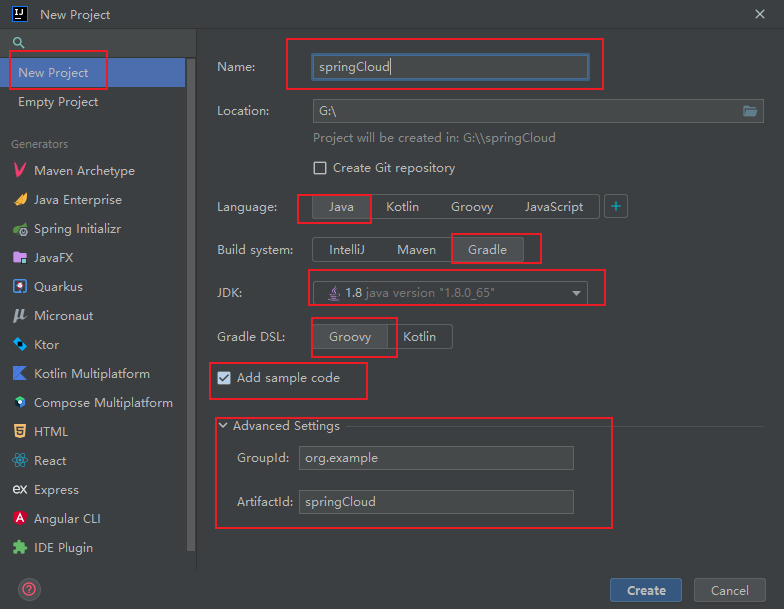Click the Cancel button
This screenshot has width=784, height=609.
(x=730, y=590)
